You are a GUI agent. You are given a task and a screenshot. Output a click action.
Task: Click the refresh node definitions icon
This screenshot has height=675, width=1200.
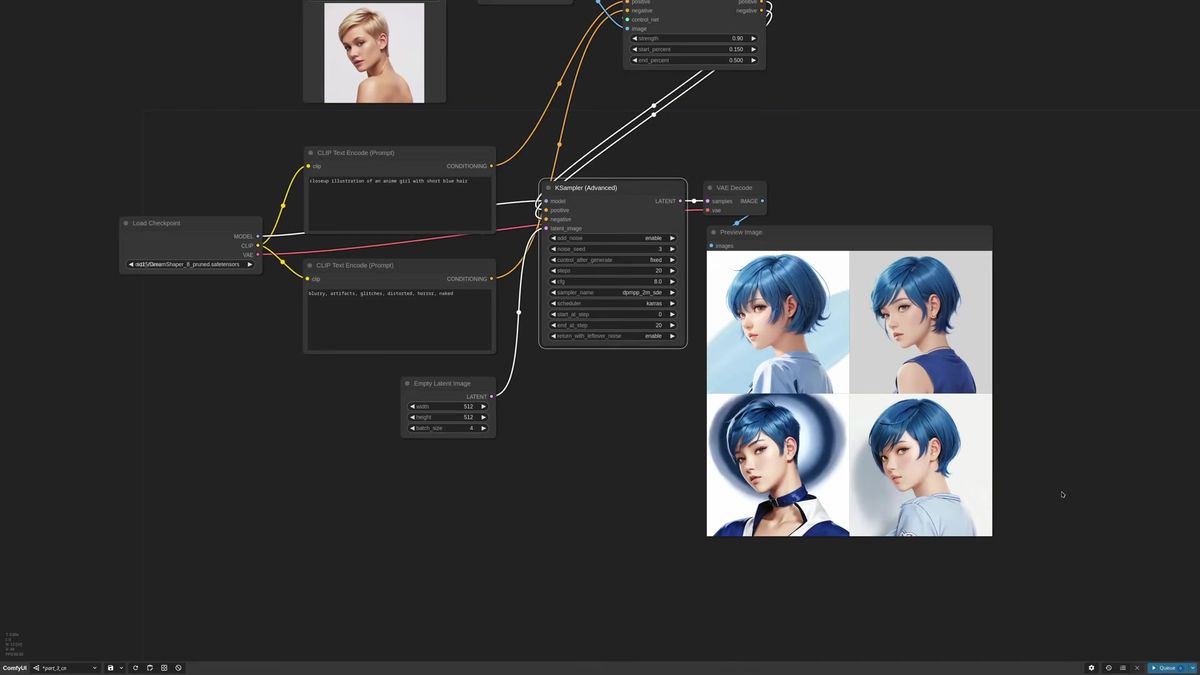point(135,668)
